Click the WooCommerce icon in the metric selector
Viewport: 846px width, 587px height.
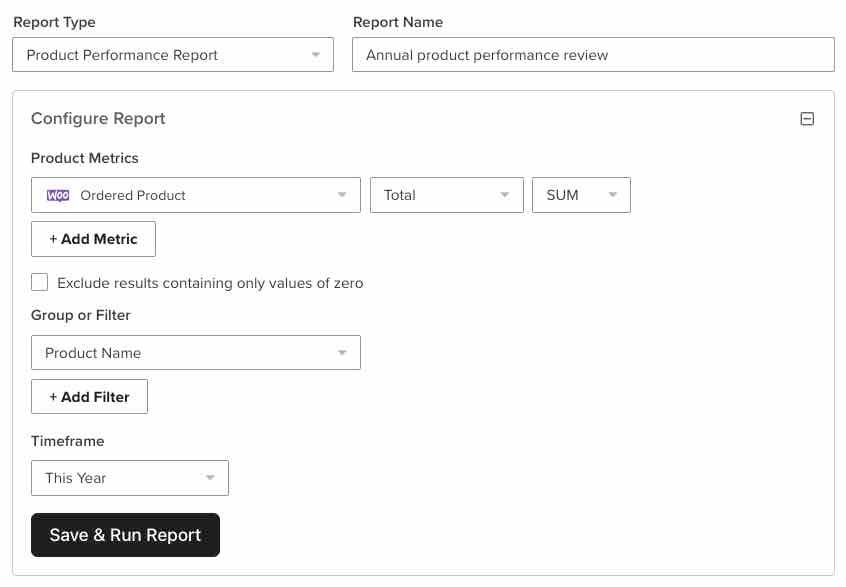click(57, 195)
